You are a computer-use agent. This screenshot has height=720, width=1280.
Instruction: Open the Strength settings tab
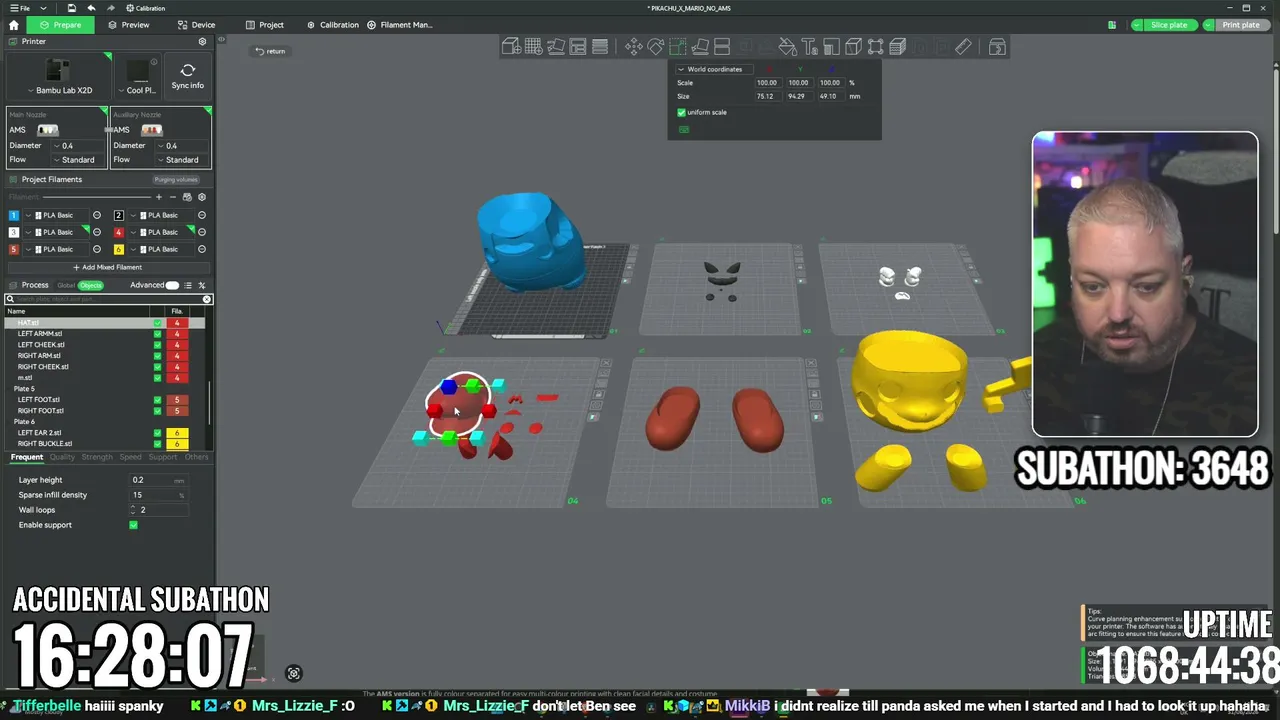(97, 457)
